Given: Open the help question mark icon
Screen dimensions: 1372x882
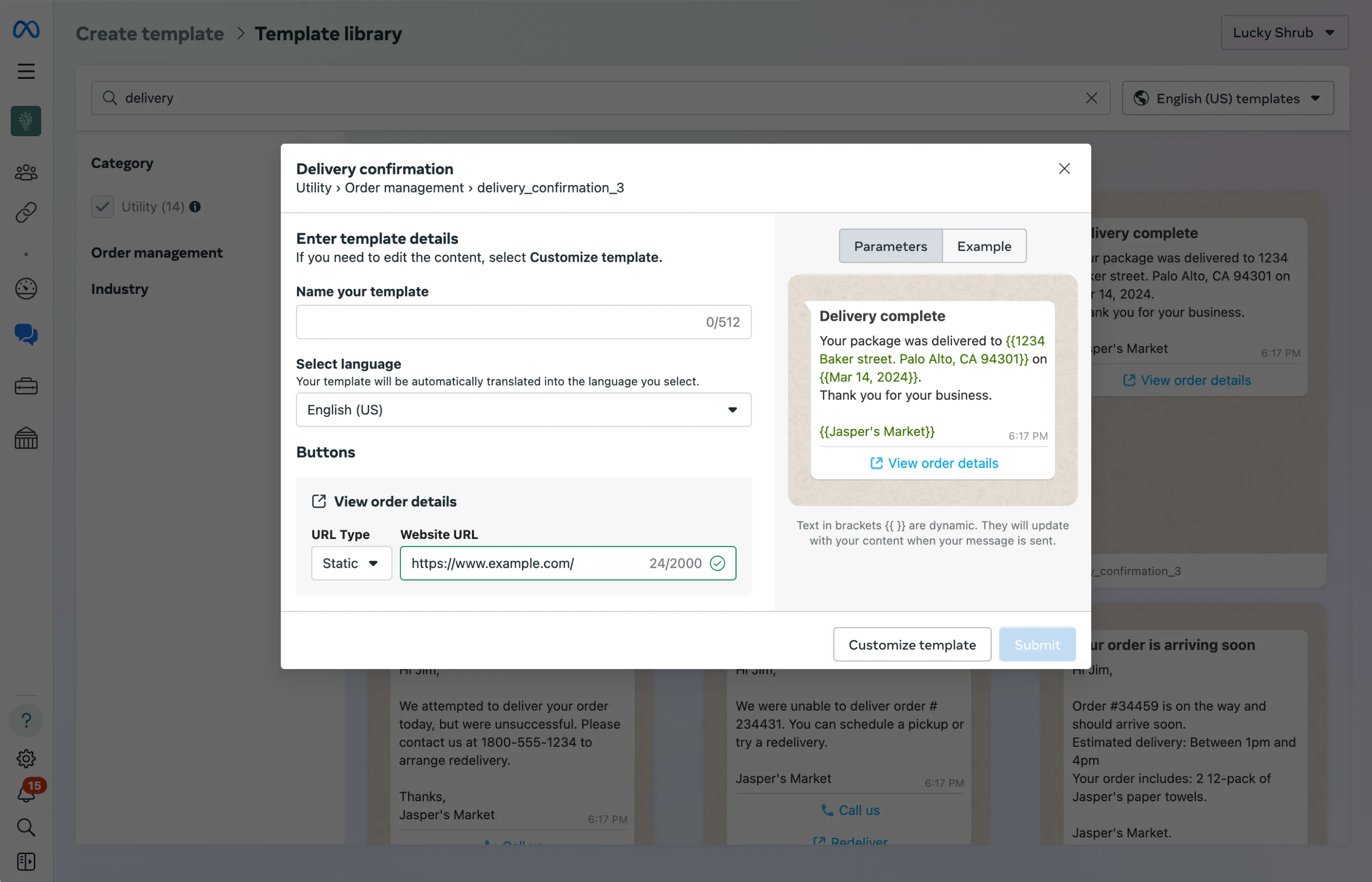Looking at the screenshot, I should [26, 720].
